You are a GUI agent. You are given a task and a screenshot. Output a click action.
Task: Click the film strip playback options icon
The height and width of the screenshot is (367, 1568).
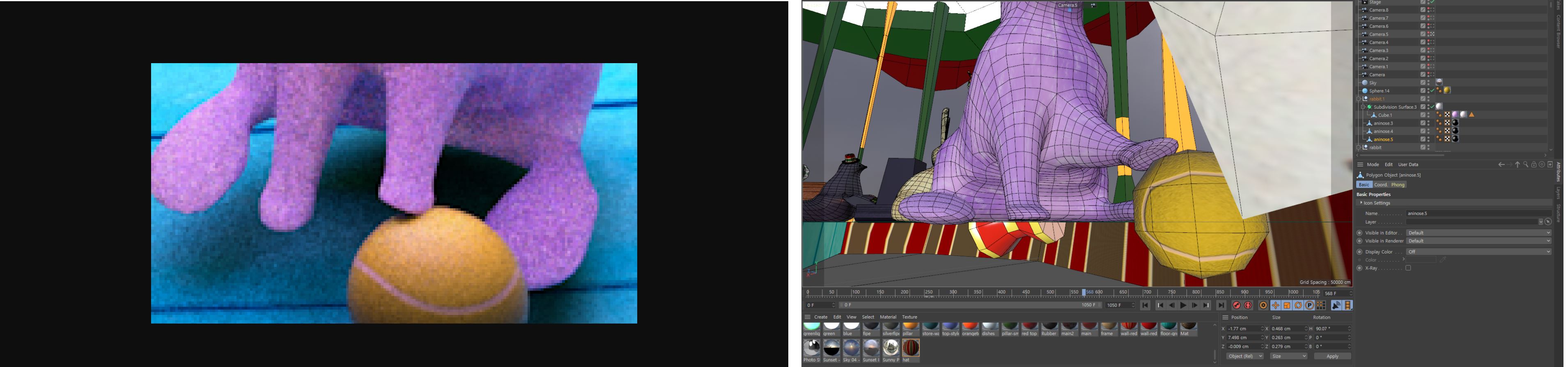pyautogui.click(x=1348, y=305)
